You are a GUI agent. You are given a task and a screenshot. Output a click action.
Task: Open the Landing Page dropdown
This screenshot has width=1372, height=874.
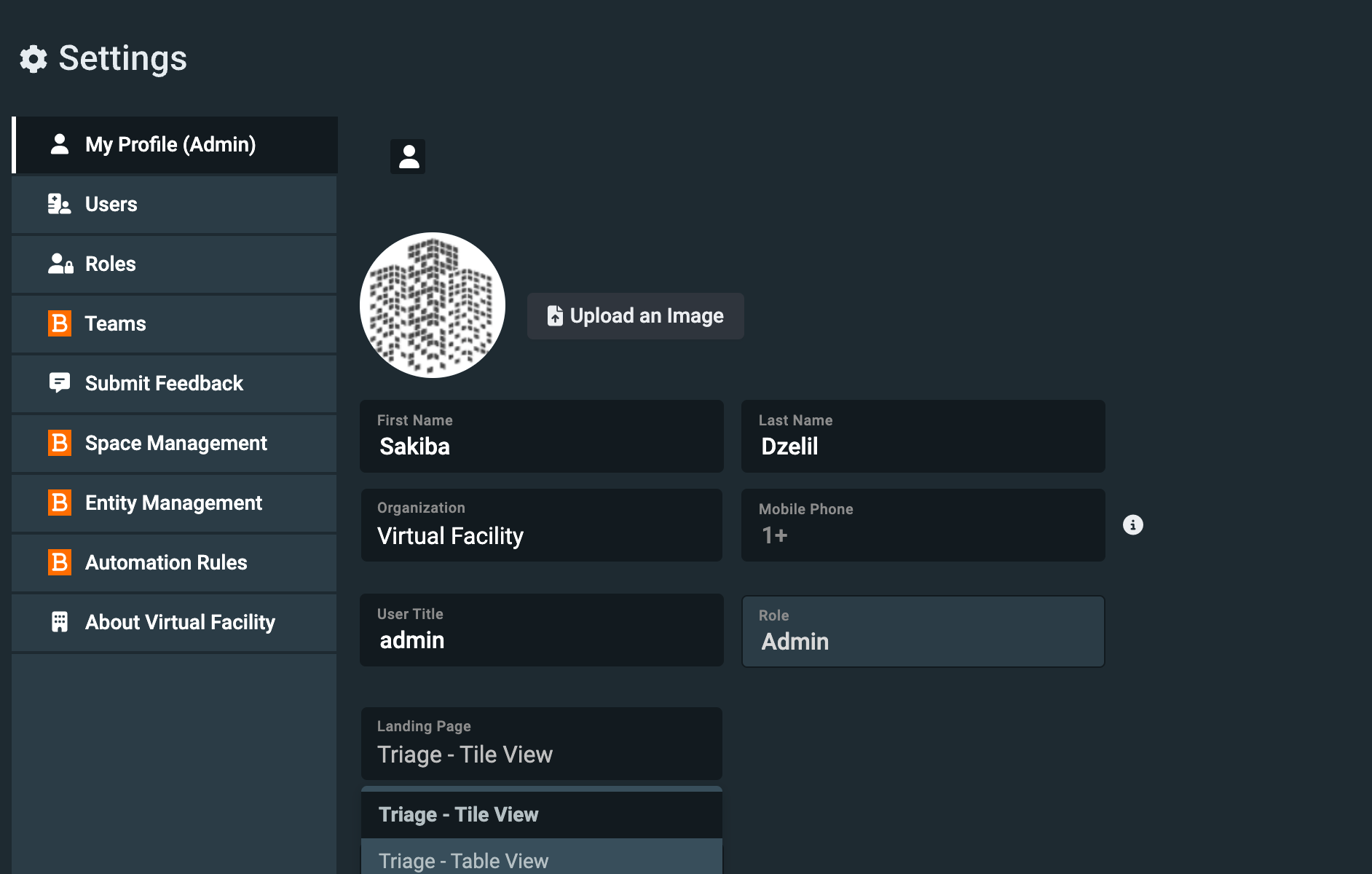click(x=541, y=744)
